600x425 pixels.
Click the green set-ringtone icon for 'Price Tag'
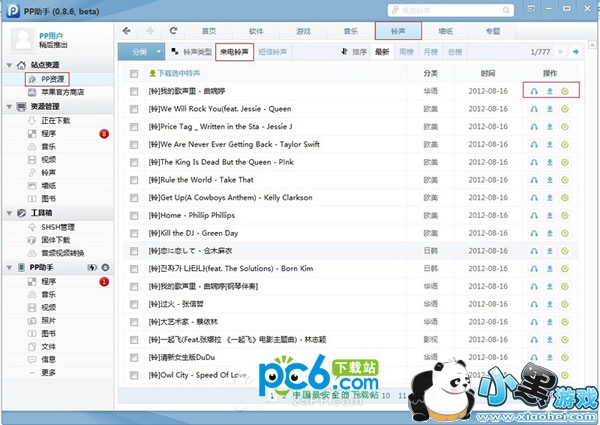565,128
